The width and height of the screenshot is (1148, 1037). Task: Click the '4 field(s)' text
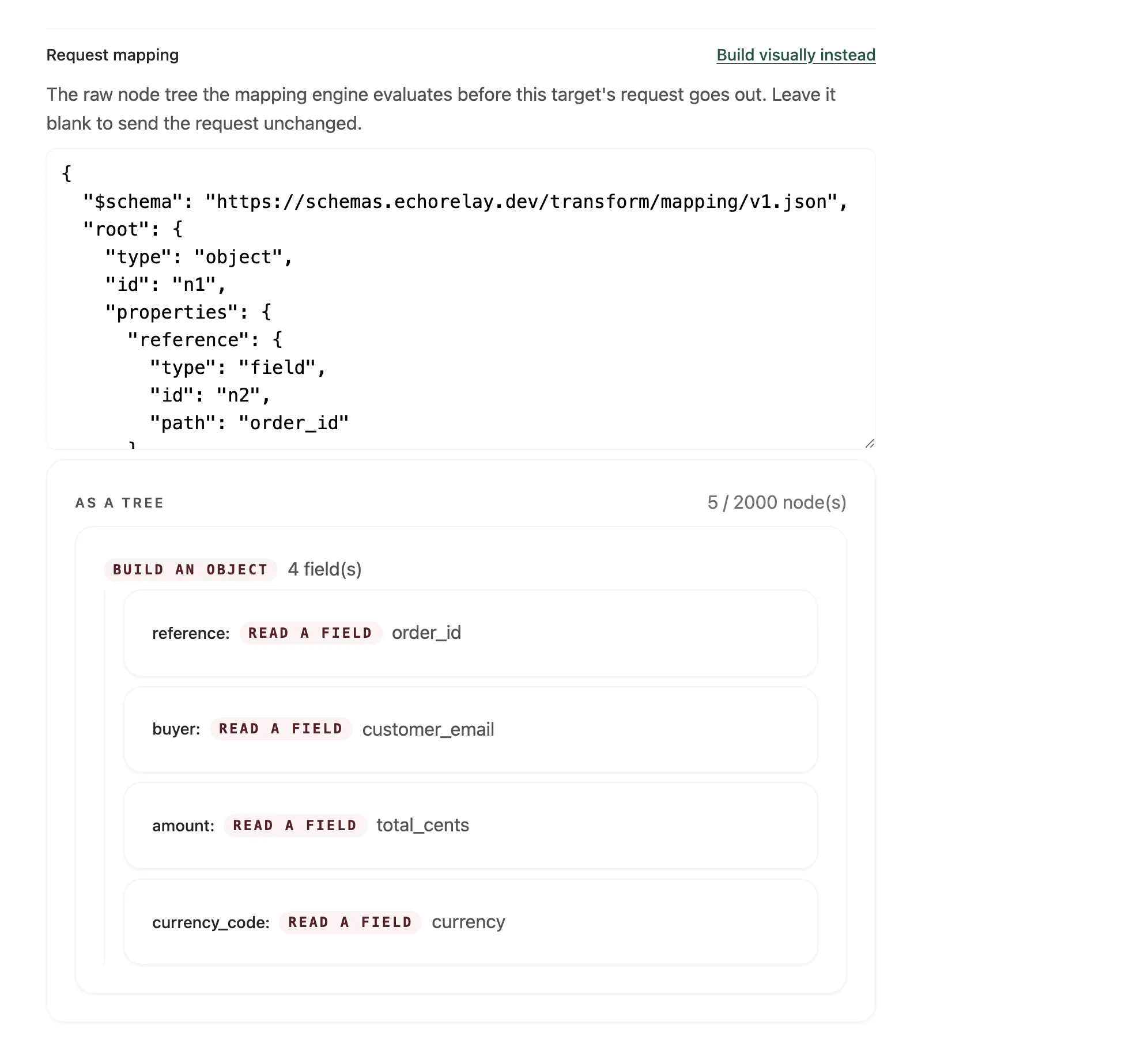click(x=325, y=569)
